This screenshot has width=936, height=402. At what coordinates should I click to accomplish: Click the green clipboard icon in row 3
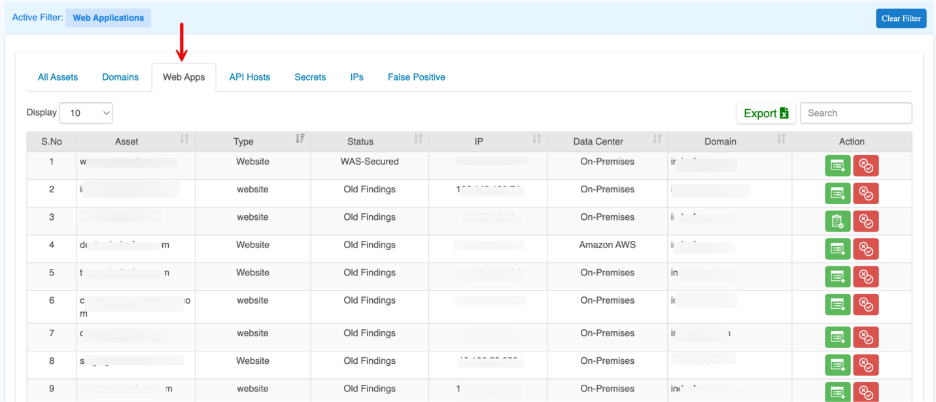click(x=838, y=222)
